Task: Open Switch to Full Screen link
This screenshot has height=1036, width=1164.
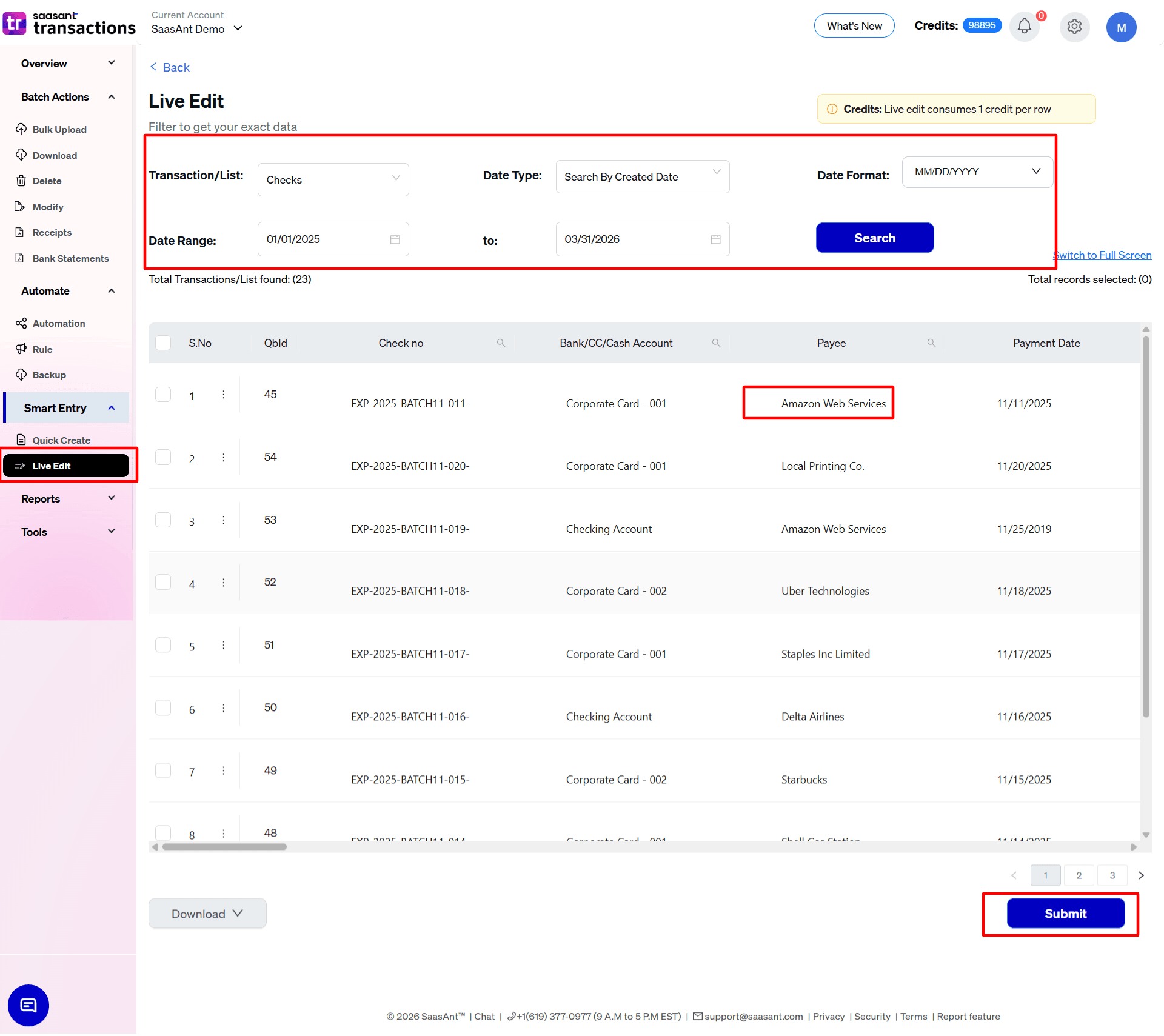Action: pyautogui.click(x=1103, y=255)
